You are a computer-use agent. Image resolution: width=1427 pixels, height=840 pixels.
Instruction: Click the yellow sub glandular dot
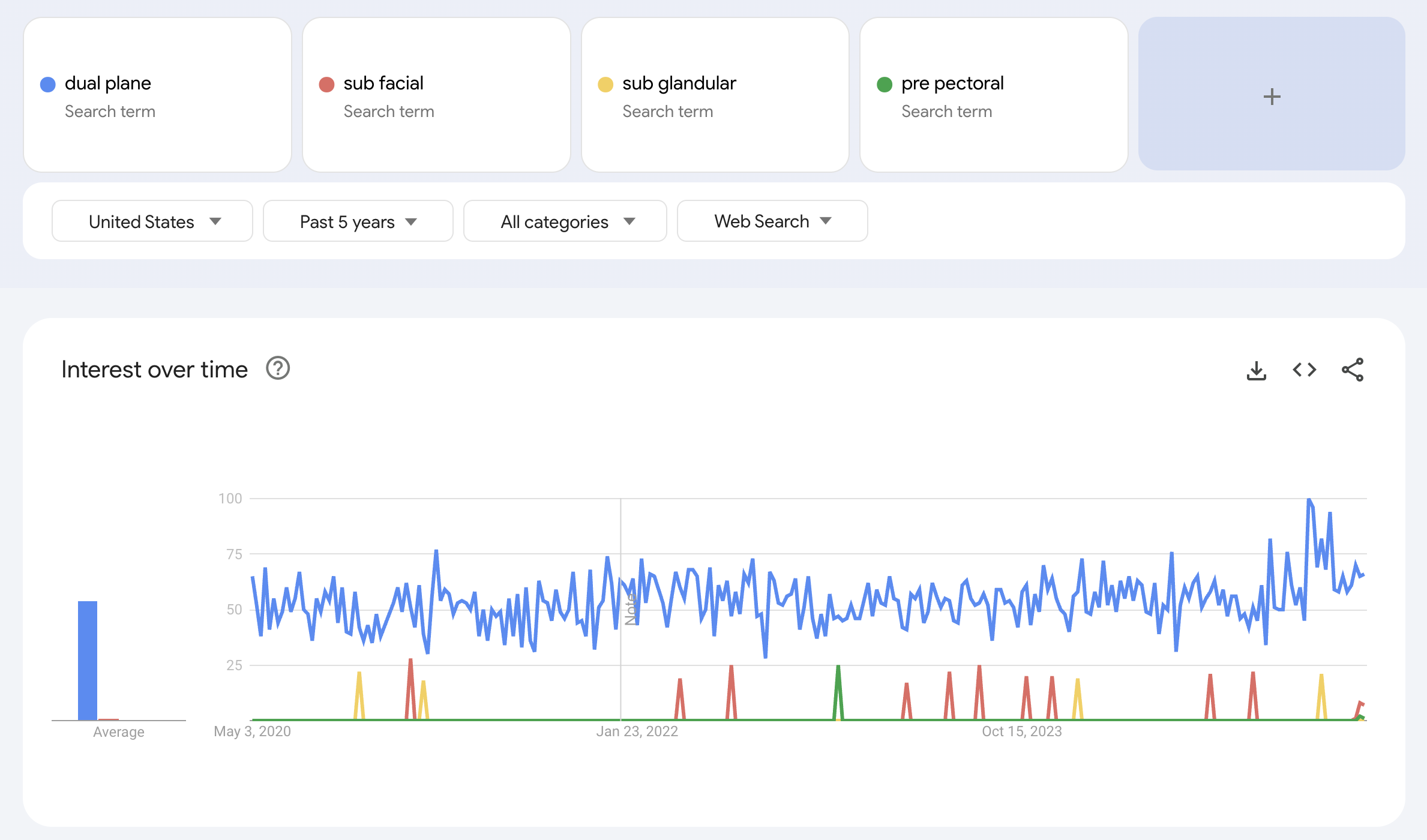click(605, 85)
